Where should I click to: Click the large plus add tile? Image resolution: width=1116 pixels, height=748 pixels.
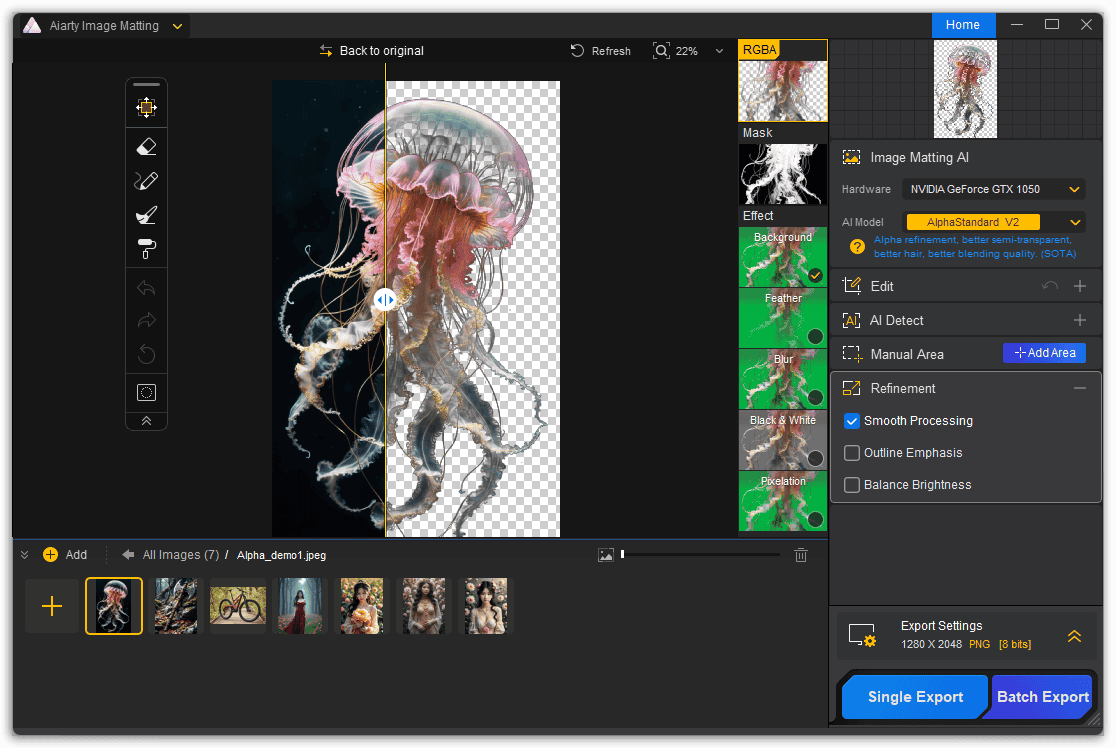pos(52,606)
